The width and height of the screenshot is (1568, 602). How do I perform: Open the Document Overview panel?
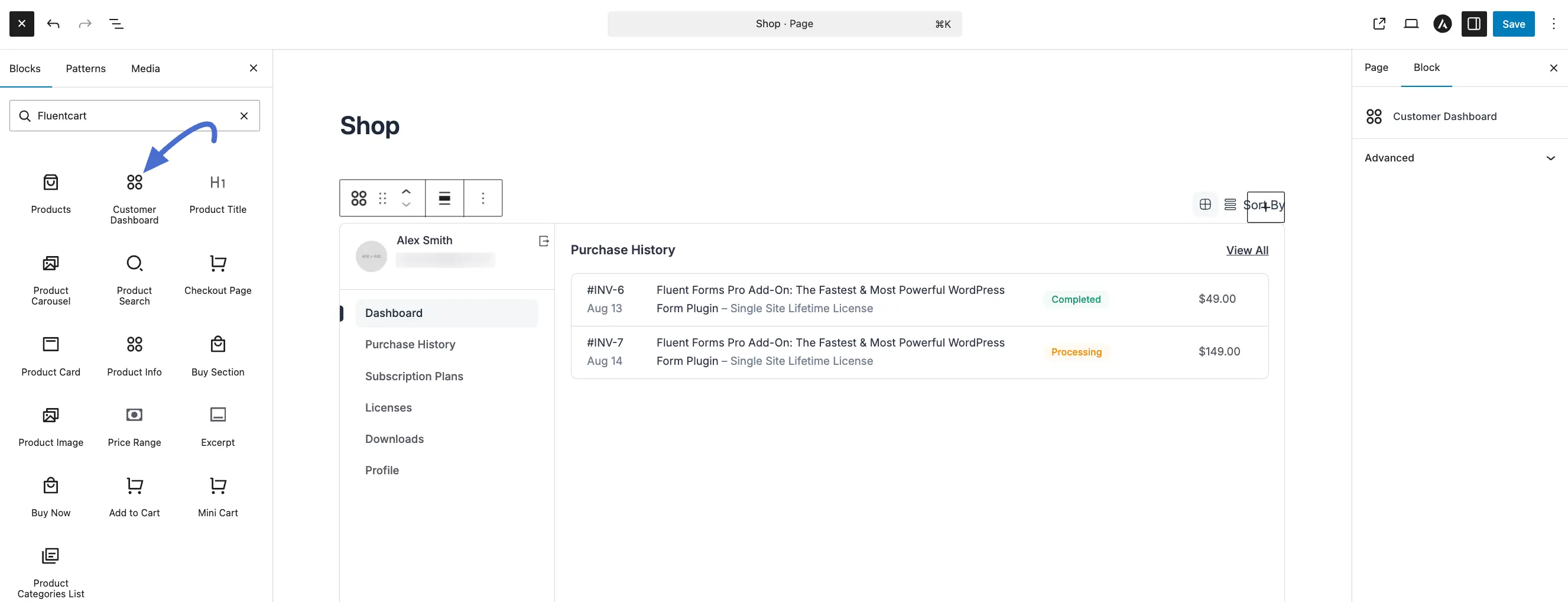[116, 24]
